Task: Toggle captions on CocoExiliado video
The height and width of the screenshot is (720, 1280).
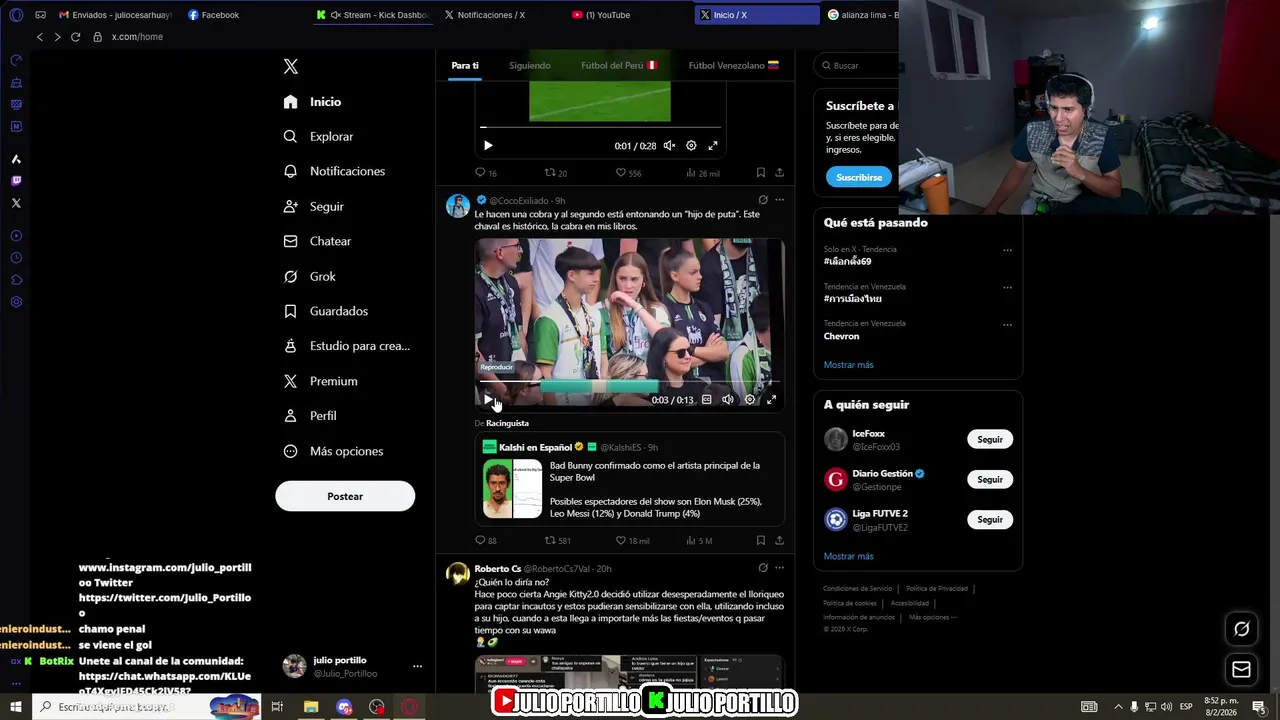Action: 706,400
